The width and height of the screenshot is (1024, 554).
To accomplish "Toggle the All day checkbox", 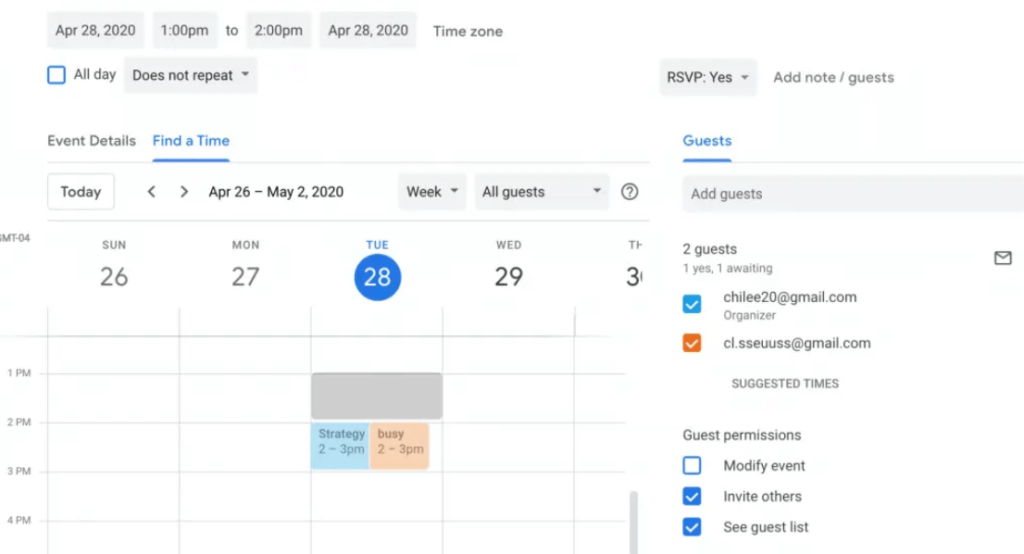I will pyautogui.click(x=57, y=75).
